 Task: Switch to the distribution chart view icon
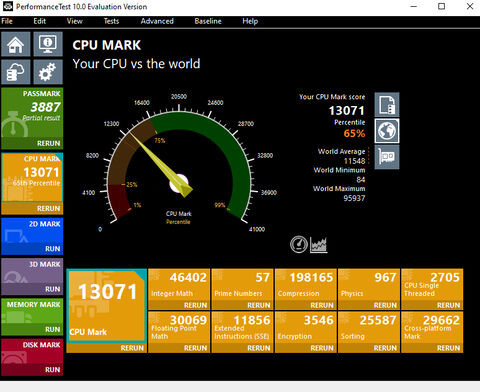(x=319, y=245)
